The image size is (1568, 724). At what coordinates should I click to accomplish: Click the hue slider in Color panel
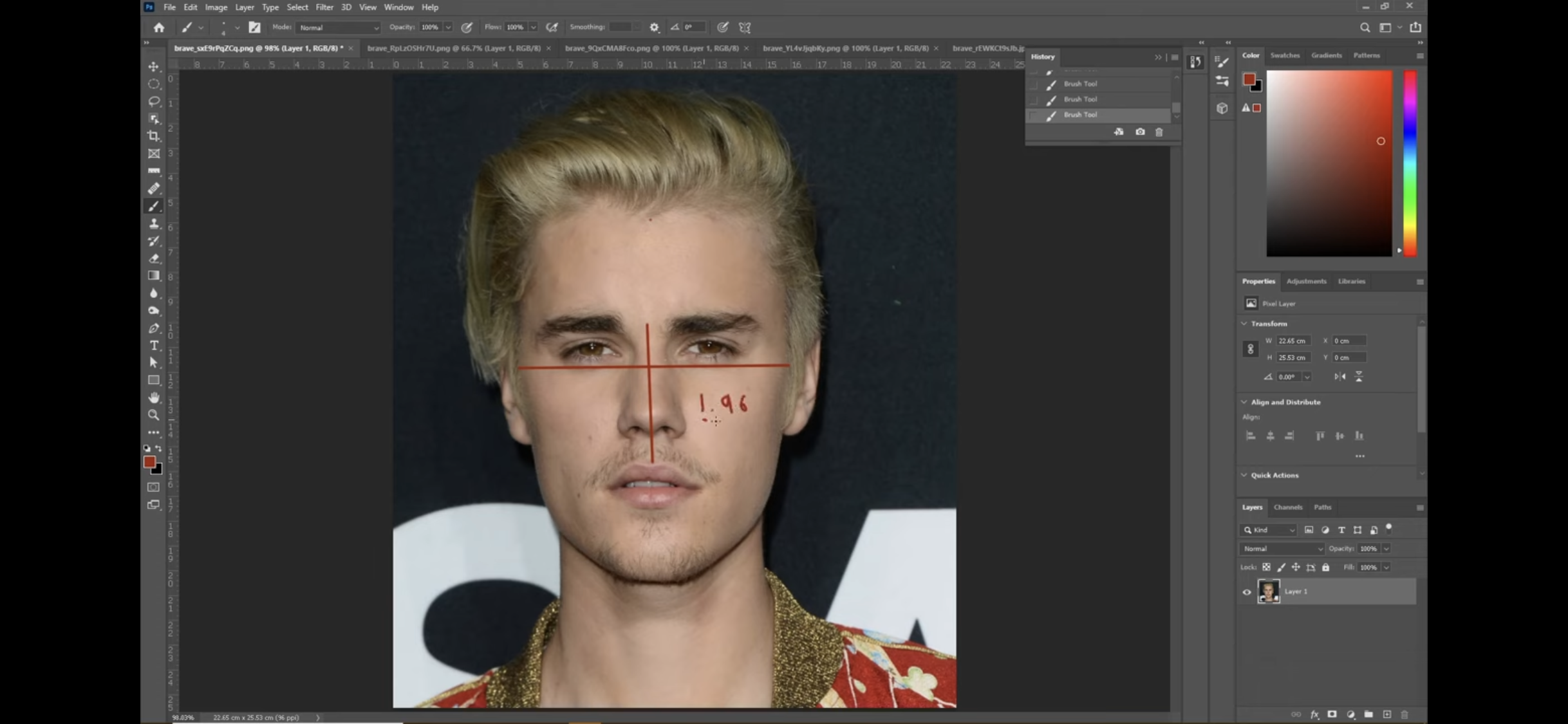click(1410, 163)
